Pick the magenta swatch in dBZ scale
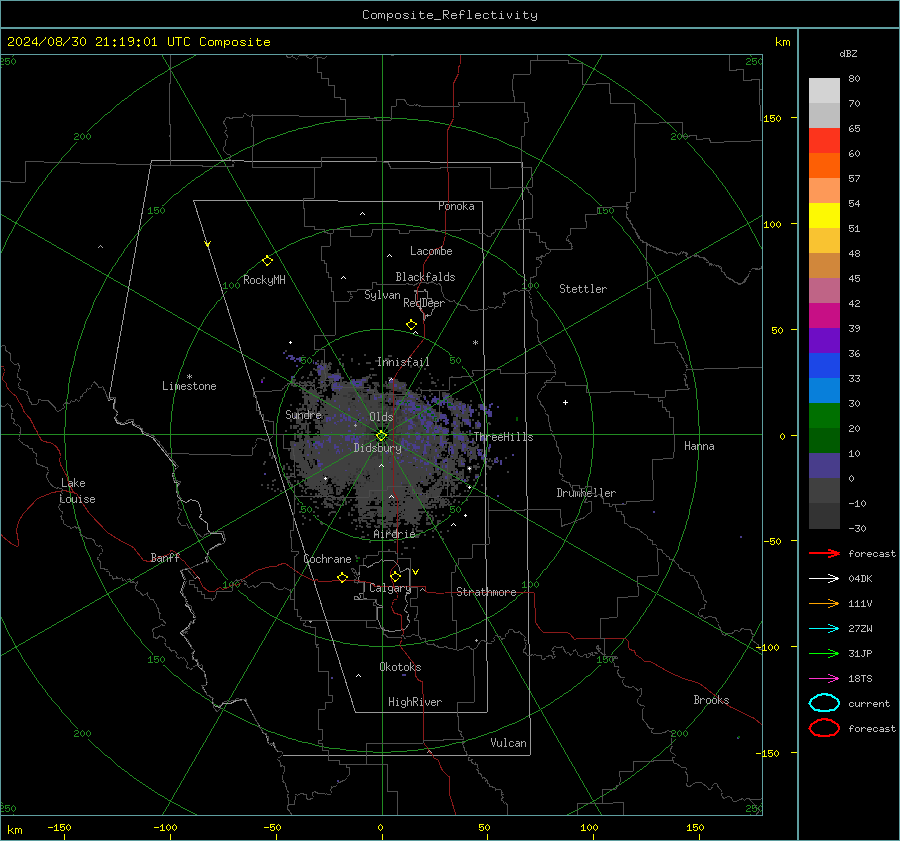This screenshot has height=841, width=900. click(824, 316)
